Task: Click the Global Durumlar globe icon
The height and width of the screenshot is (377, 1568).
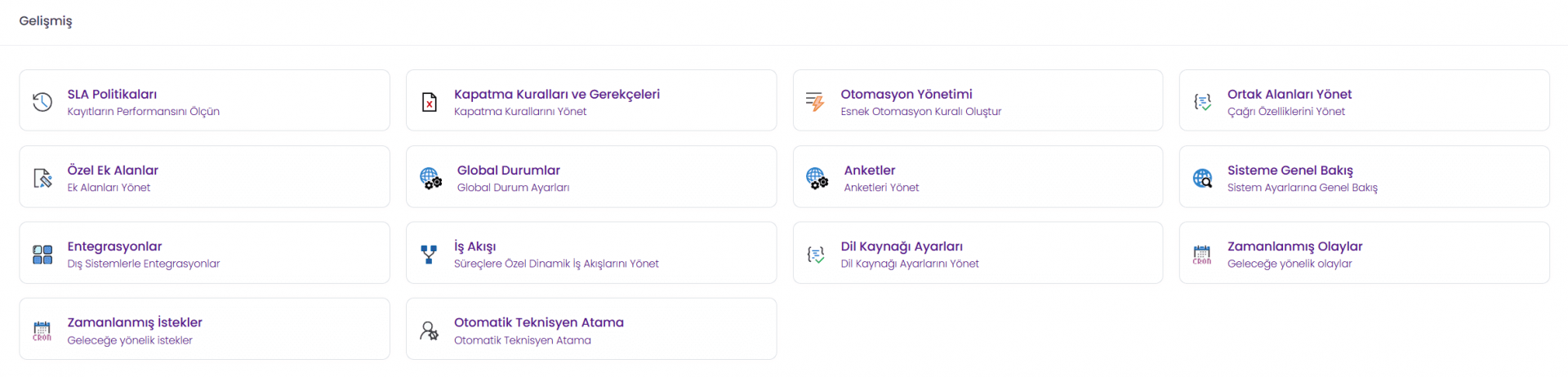Action: click(x=430, y=178)
